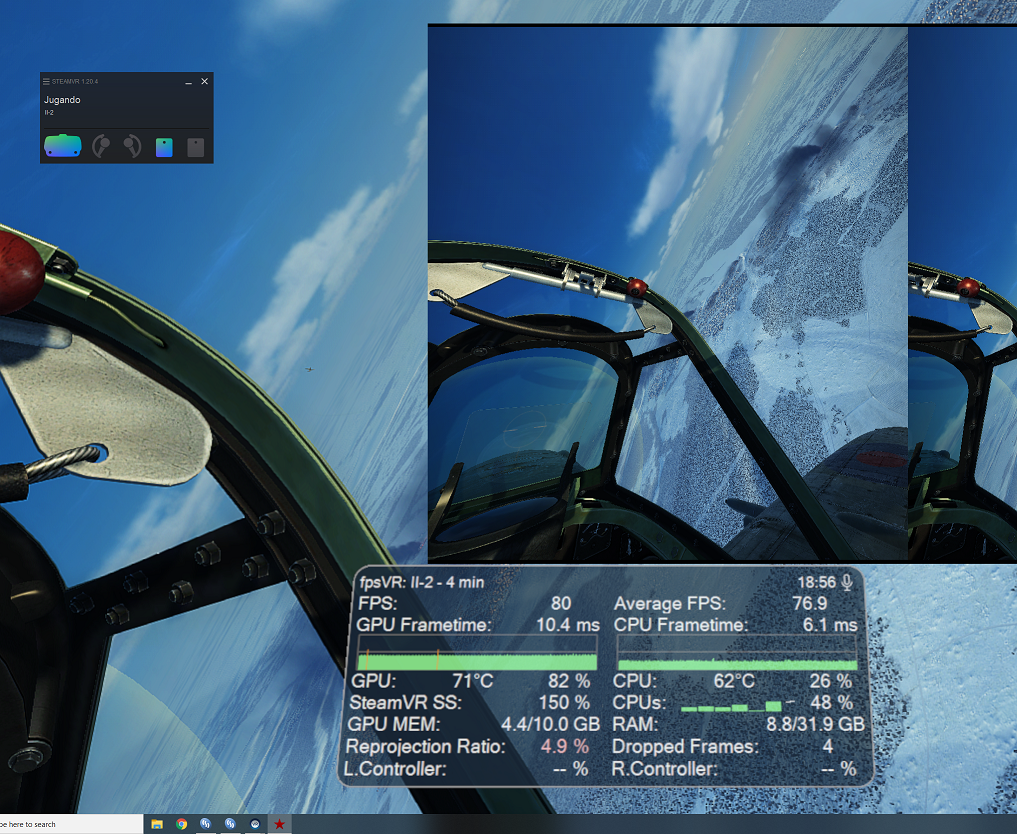Click the Reprojection Ratio '4.9 %' value
Screen dimensions: 1017x834
[x=565, y=746]
